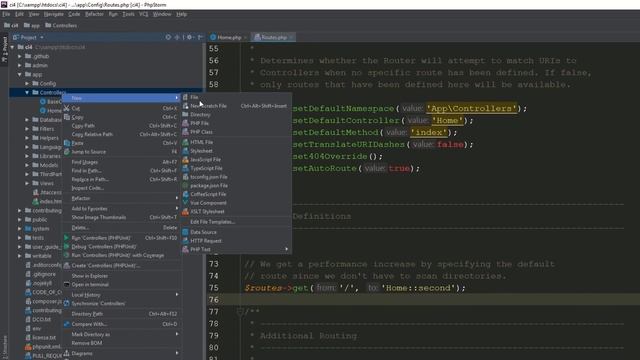Expand the PHP Test submenu arrow
640x360 pixels.
coord(287,249)
